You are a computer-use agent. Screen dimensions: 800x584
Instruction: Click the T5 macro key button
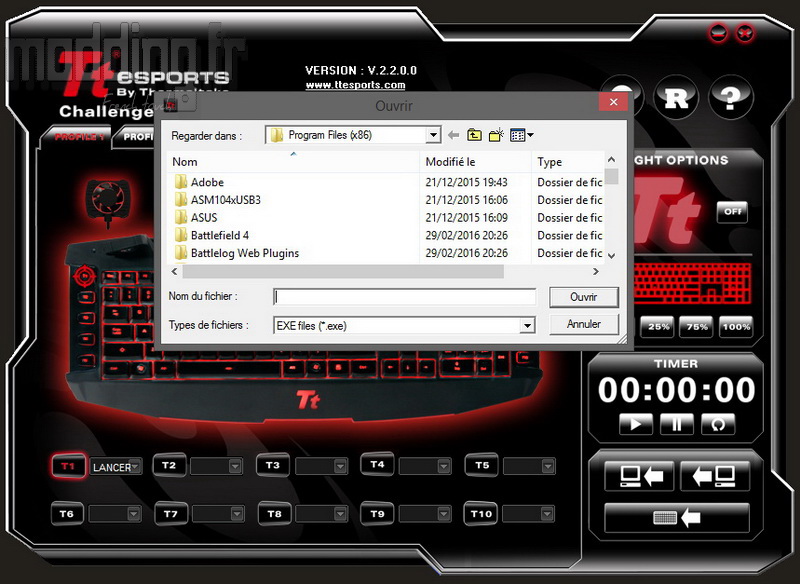tap(482, 465)
